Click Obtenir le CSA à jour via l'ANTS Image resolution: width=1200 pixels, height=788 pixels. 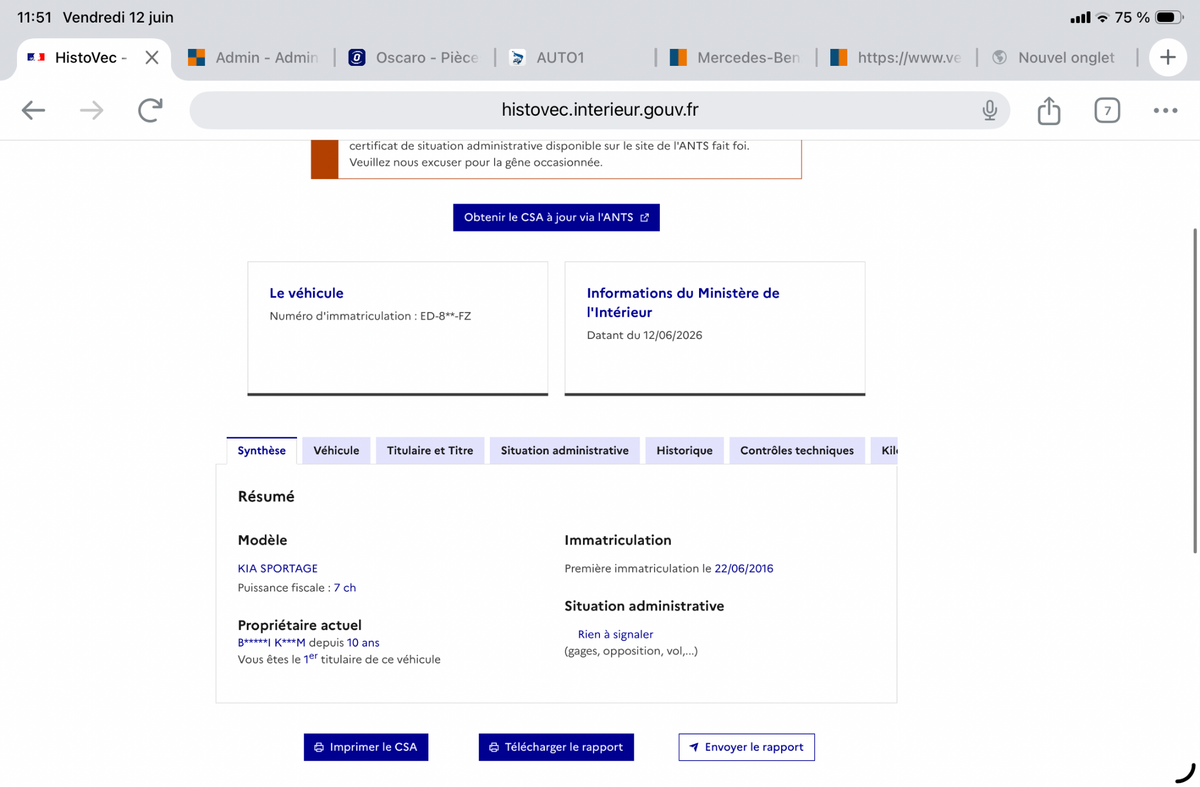point(556,217)
